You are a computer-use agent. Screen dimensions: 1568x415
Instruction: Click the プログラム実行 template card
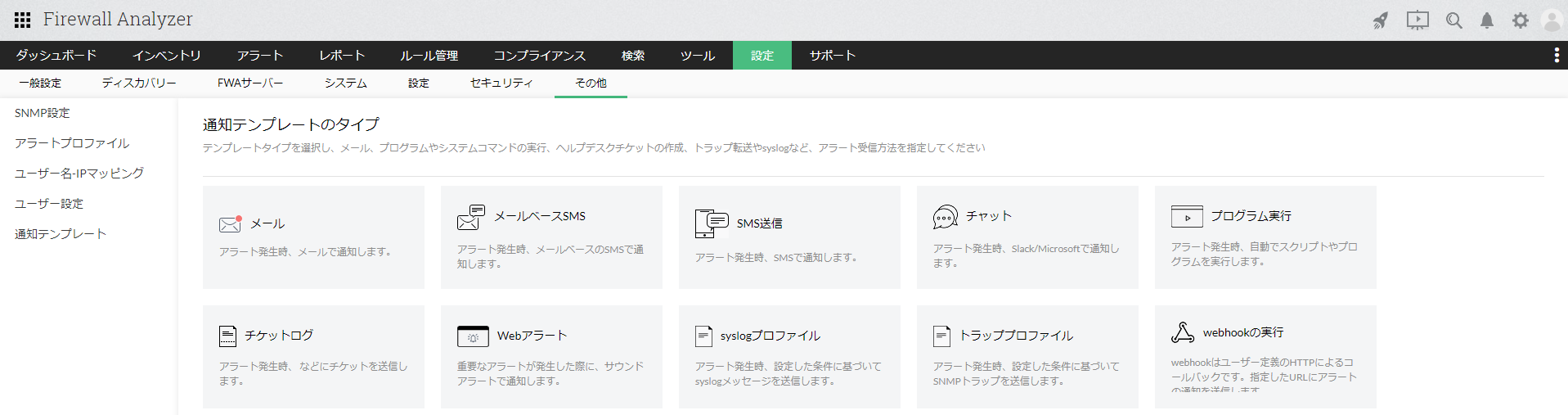[1265, 237]
